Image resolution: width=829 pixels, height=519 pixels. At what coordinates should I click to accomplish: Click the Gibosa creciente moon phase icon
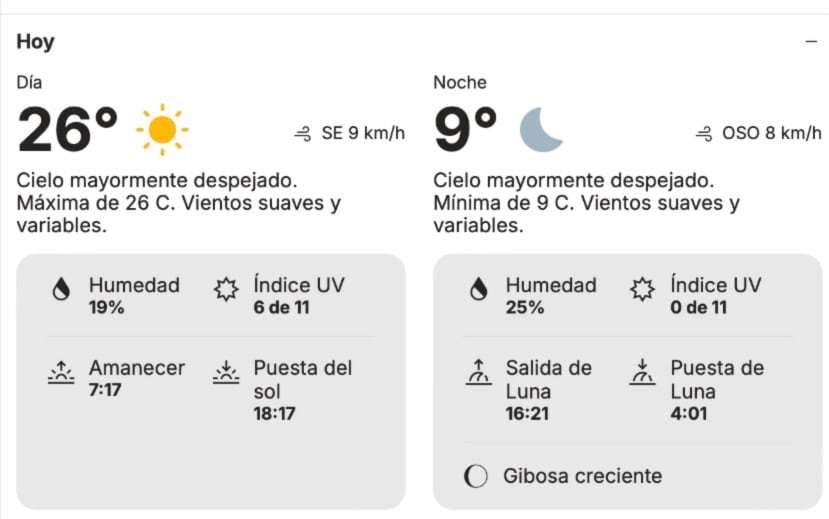click(x=476, y=476)
